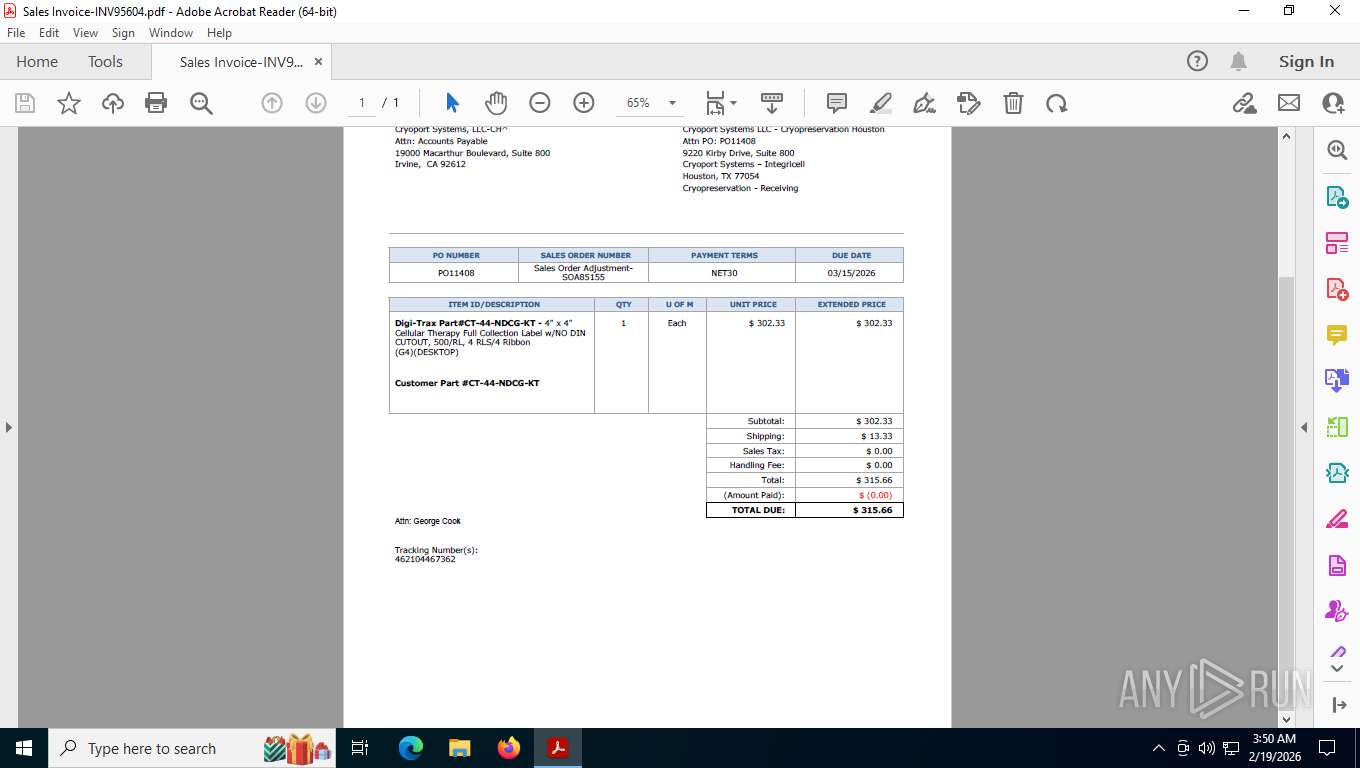Open Export PDF tool in sidebar

[x=1337, y=197]
